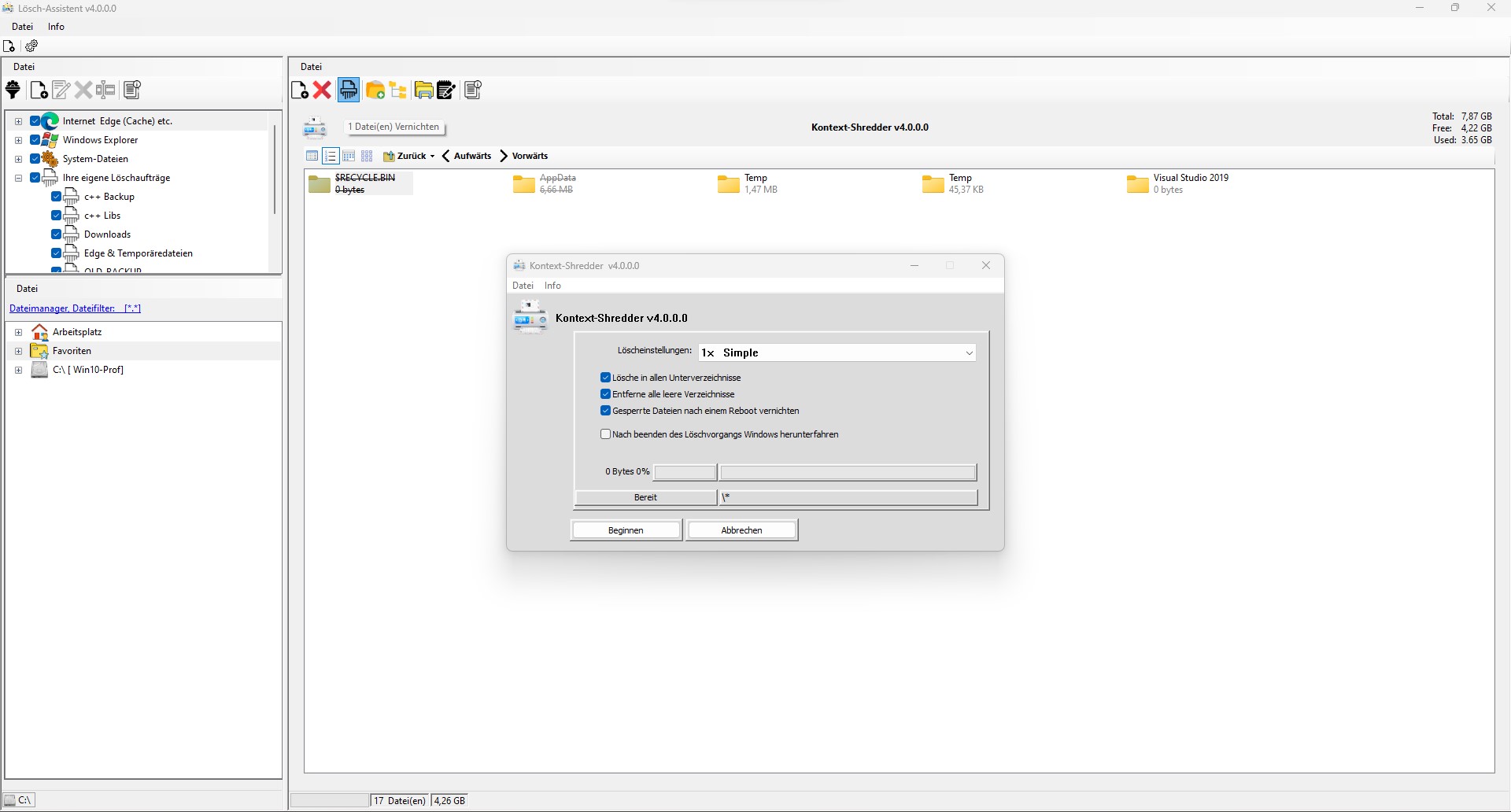This screenshot has height=812, width=1511.
Task: Click the shredder machine icon beside Vernichten
Action: tap(315, 127)
